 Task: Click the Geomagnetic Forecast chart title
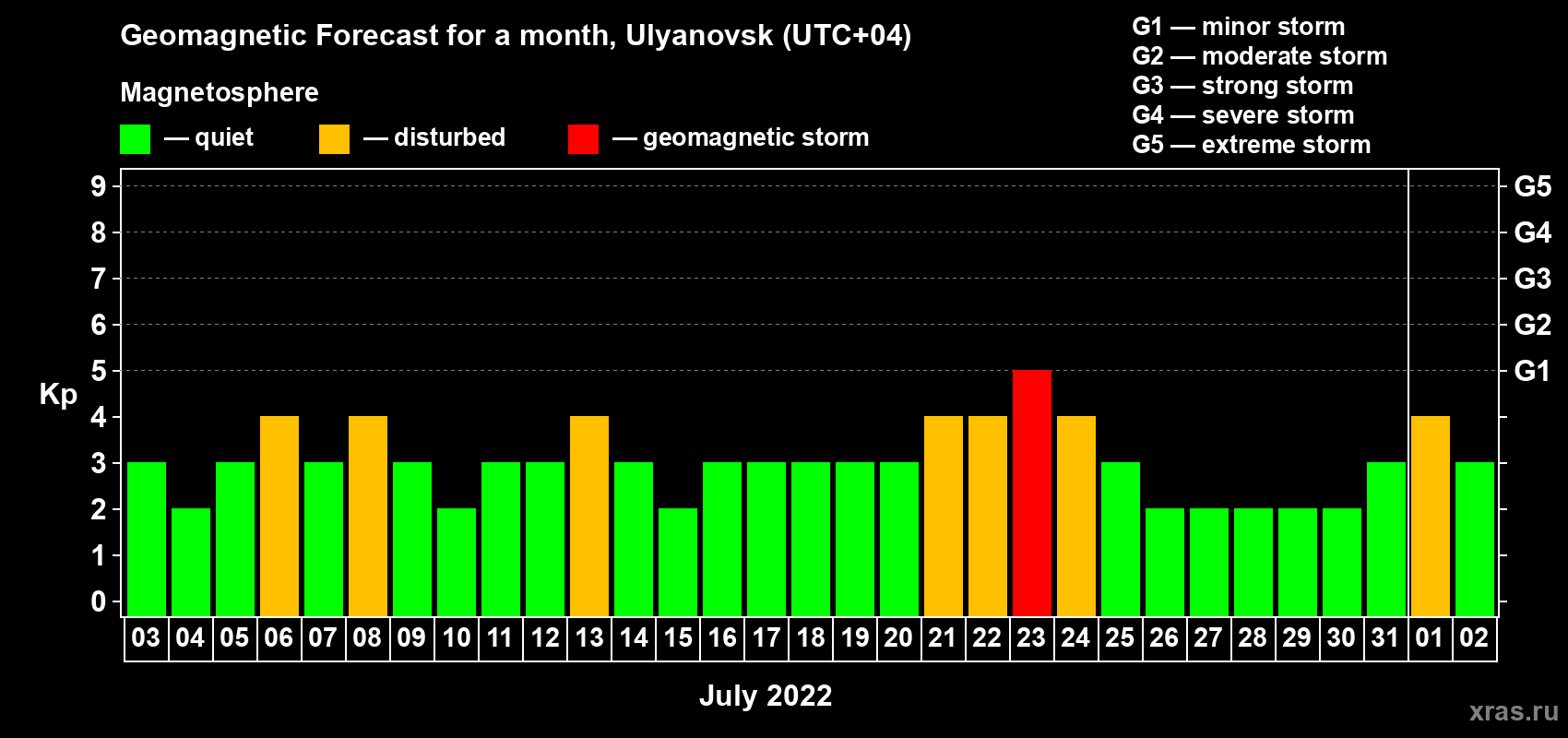click(516, 35)
